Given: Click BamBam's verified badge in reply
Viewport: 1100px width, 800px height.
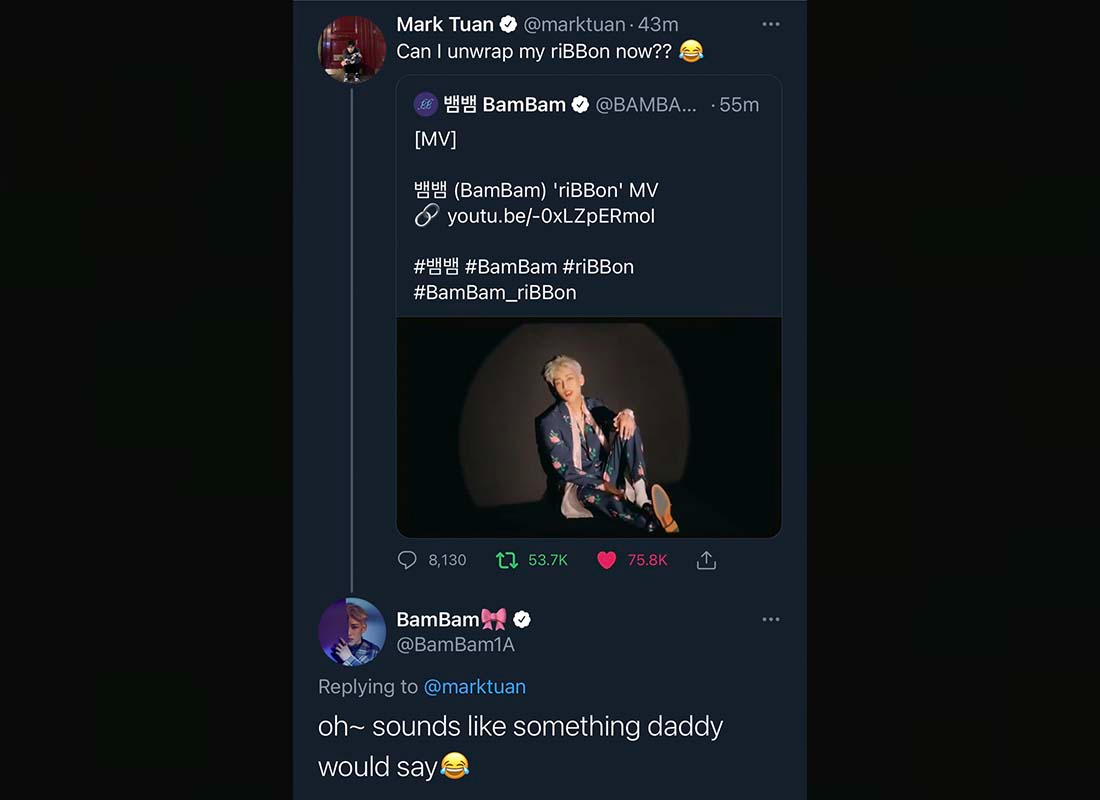Looking at the screenshot, I should point(521,619).
